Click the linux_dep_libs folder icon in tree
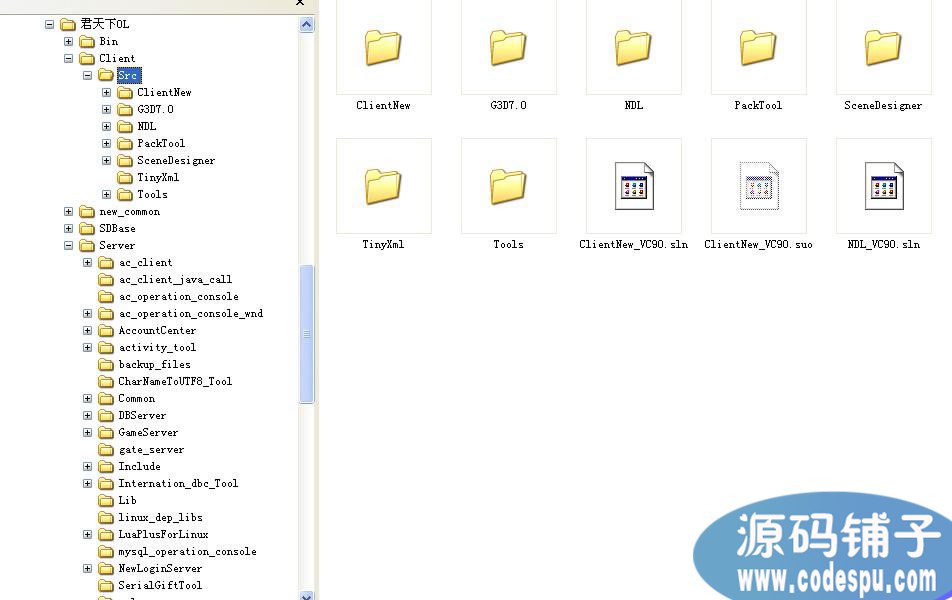This screenshot has height=600, width=952. click(x=106, y=517)
